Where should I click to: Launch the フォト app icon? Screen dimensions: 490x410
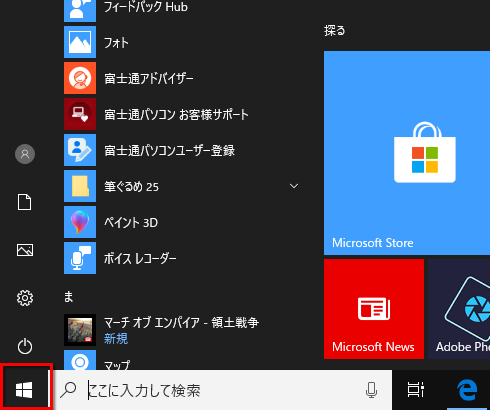[x=80, y=42]
